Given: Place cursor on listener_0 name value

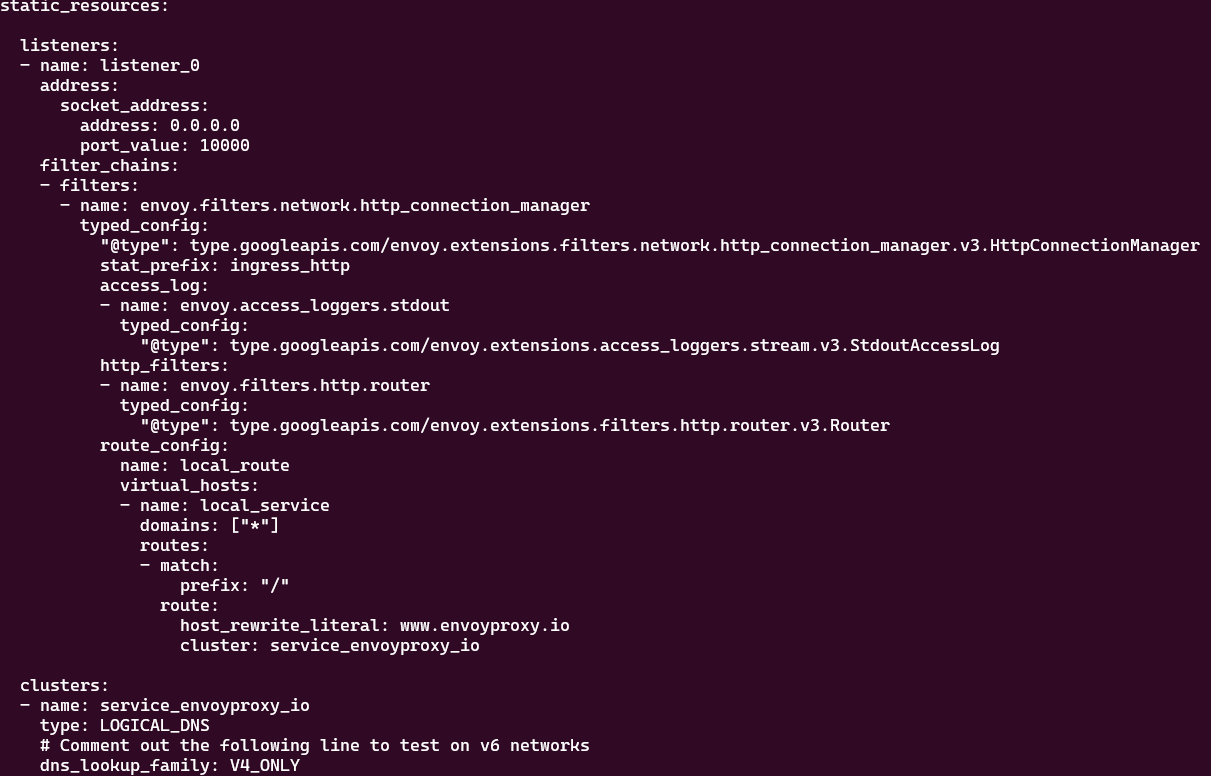Looking at the screenshot, I should [x=150, y=65].
